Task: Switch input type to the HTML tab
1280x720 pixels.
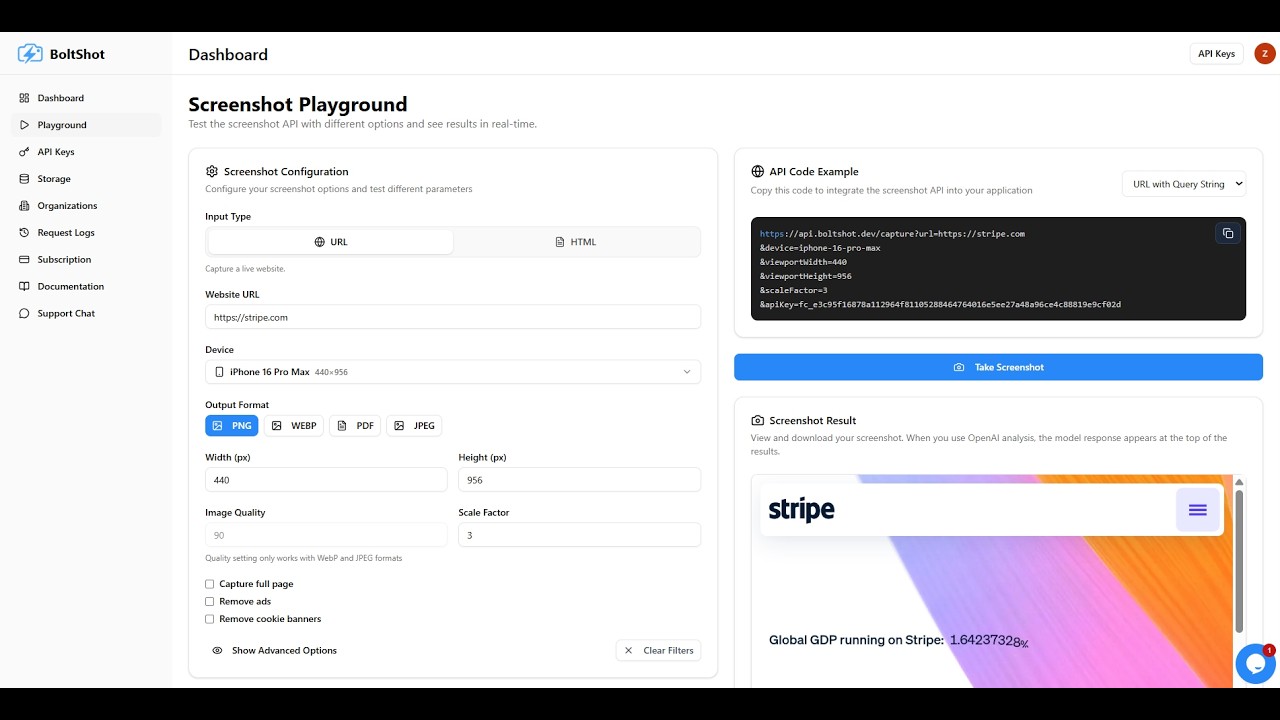Action: pyautogui.click(x=576, y=242)
